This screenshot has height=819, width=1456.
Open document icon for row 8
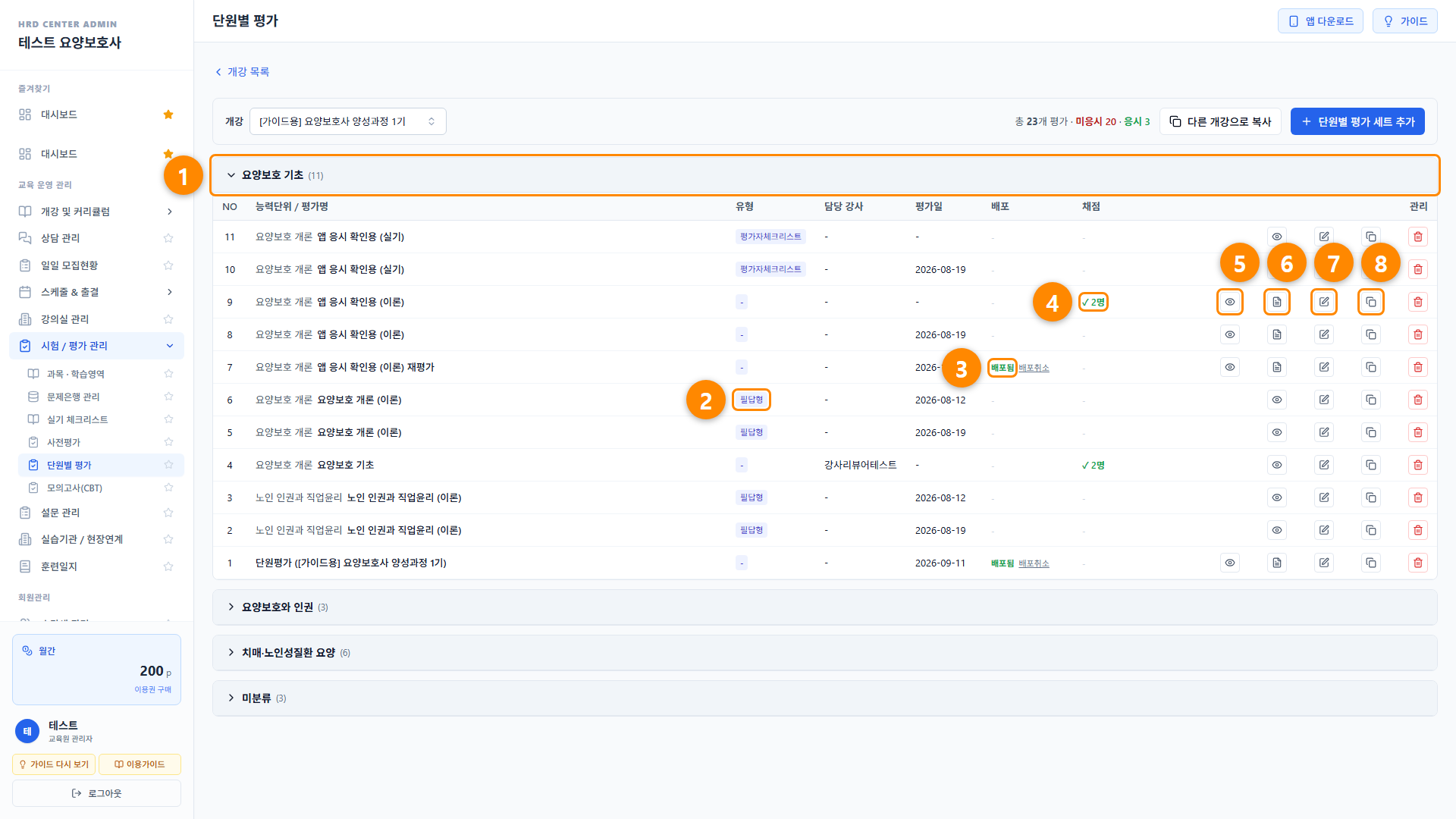click(x=1276, y=334)
